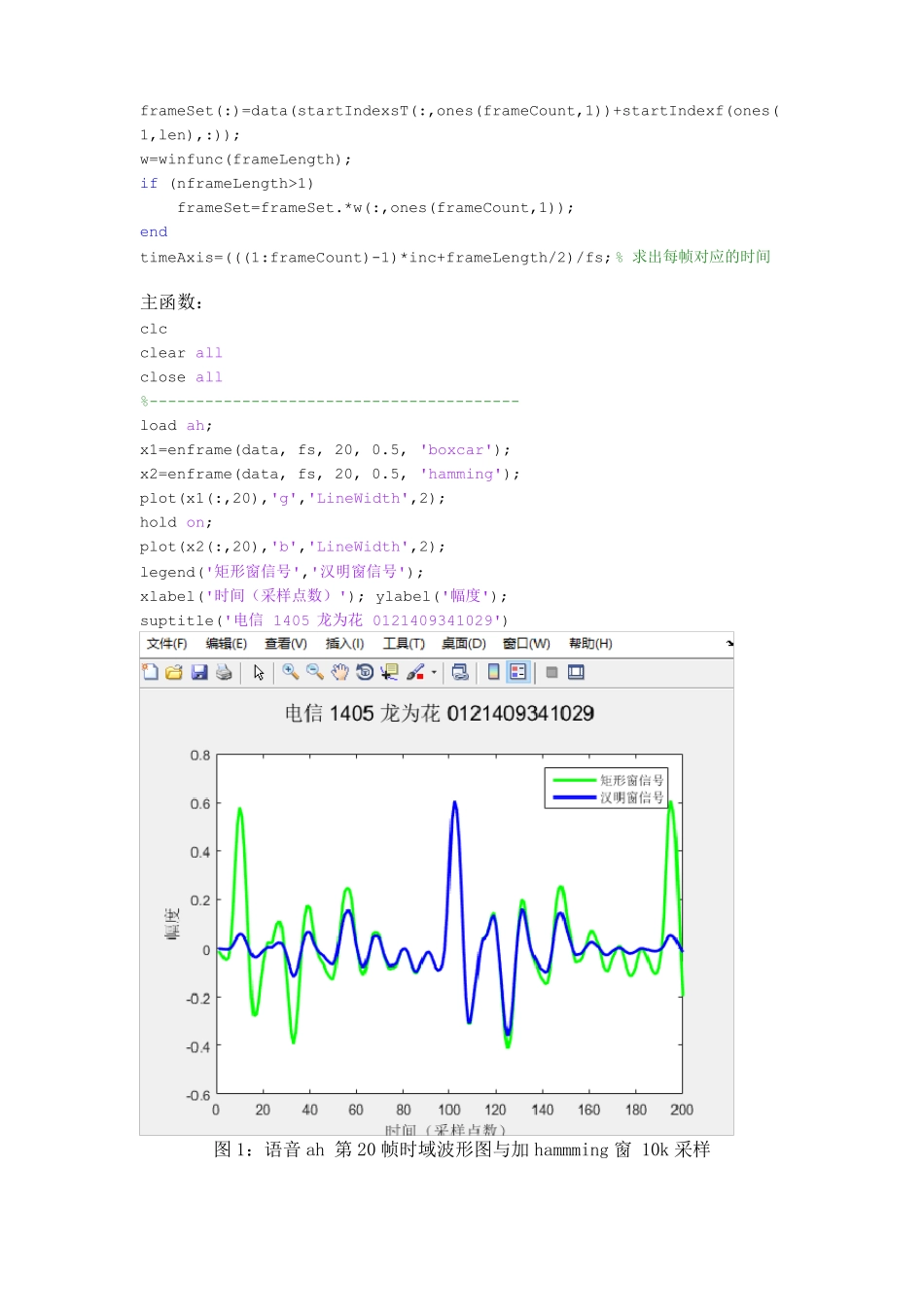Select the Rotate 3D tool

point(365,672)
